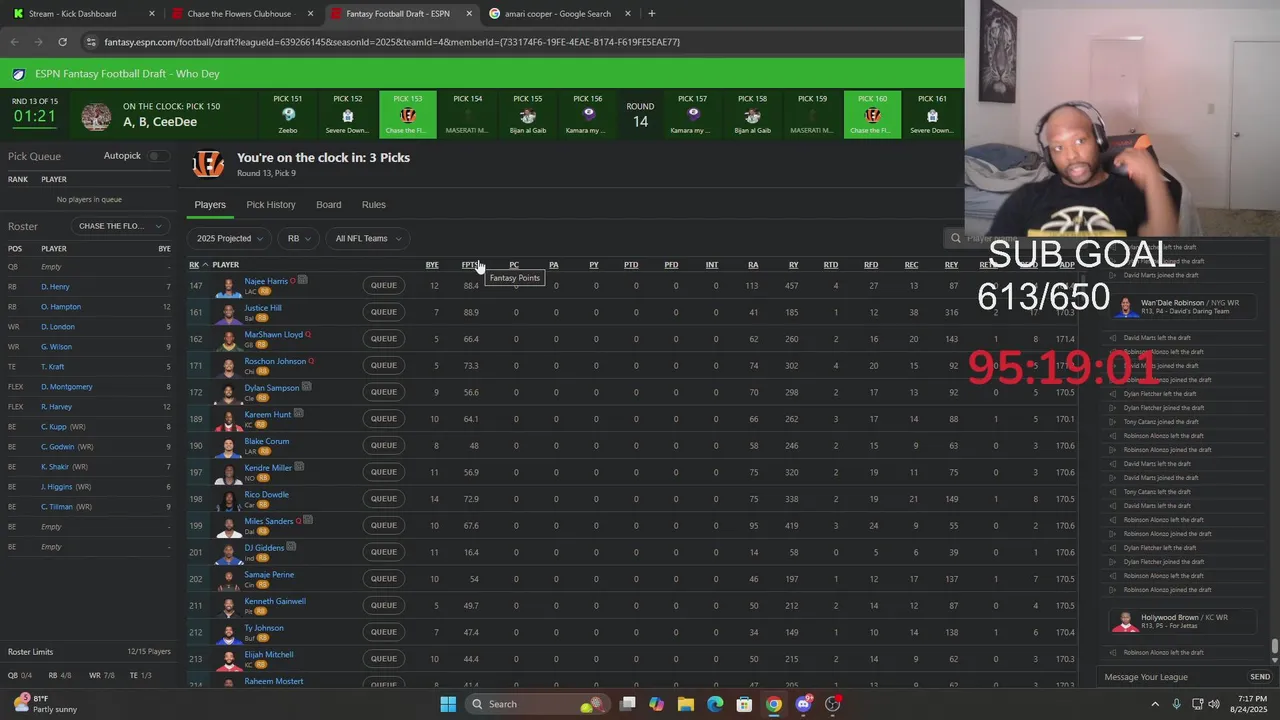
Task: Click Pick 156 Kamara team icon
Action: click(588, 116)
